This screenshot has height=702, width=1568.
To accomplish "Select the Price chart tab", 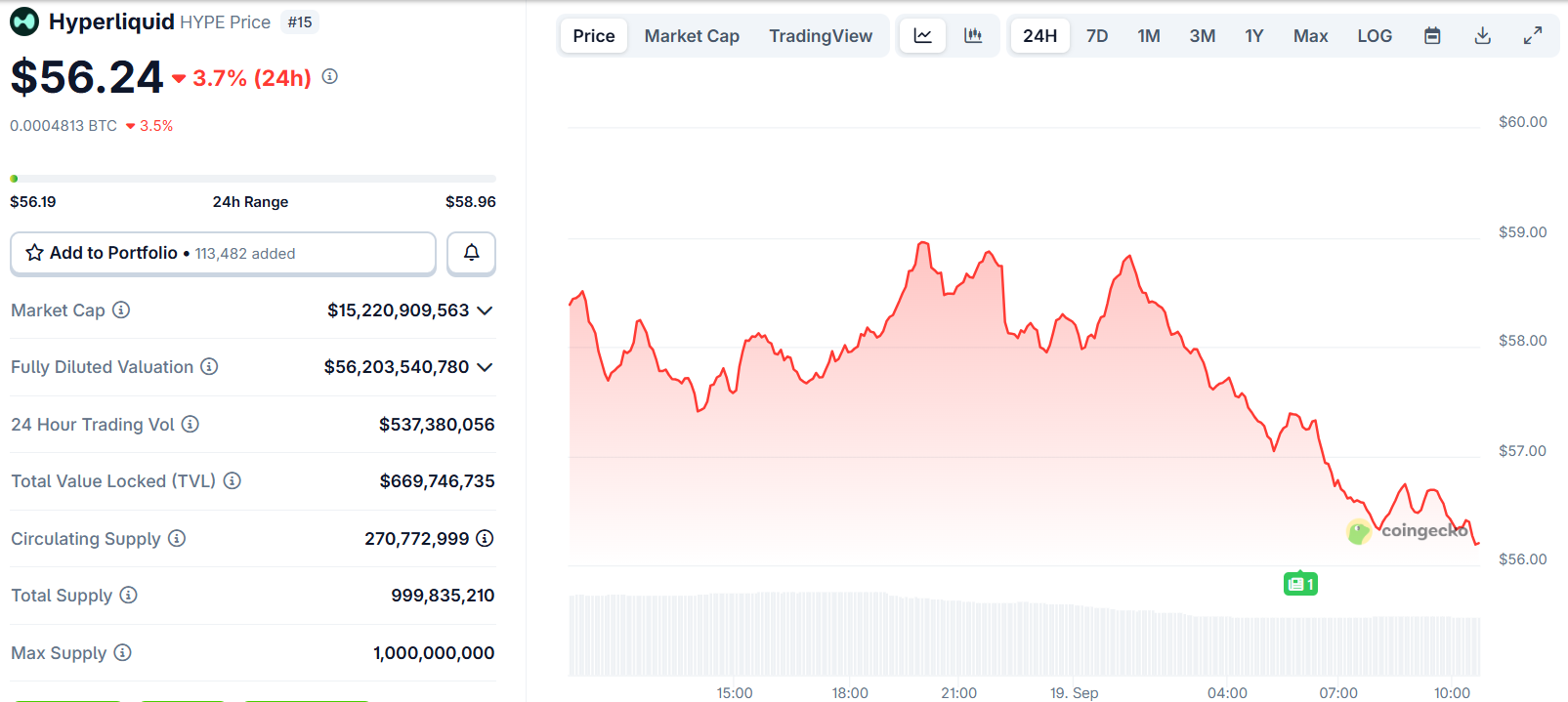I will coord(594,36).
